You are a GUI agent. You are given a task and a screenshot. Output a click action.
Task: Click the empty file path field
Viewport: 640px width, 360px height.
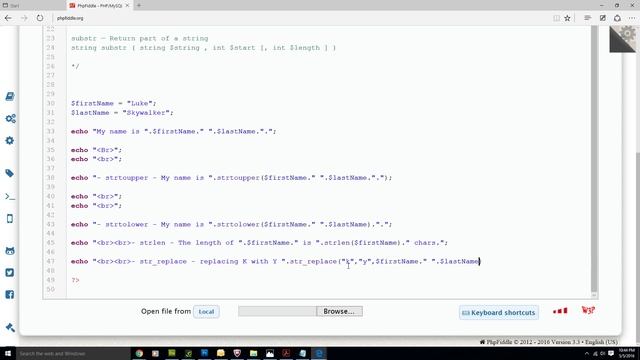pos(277,311)
